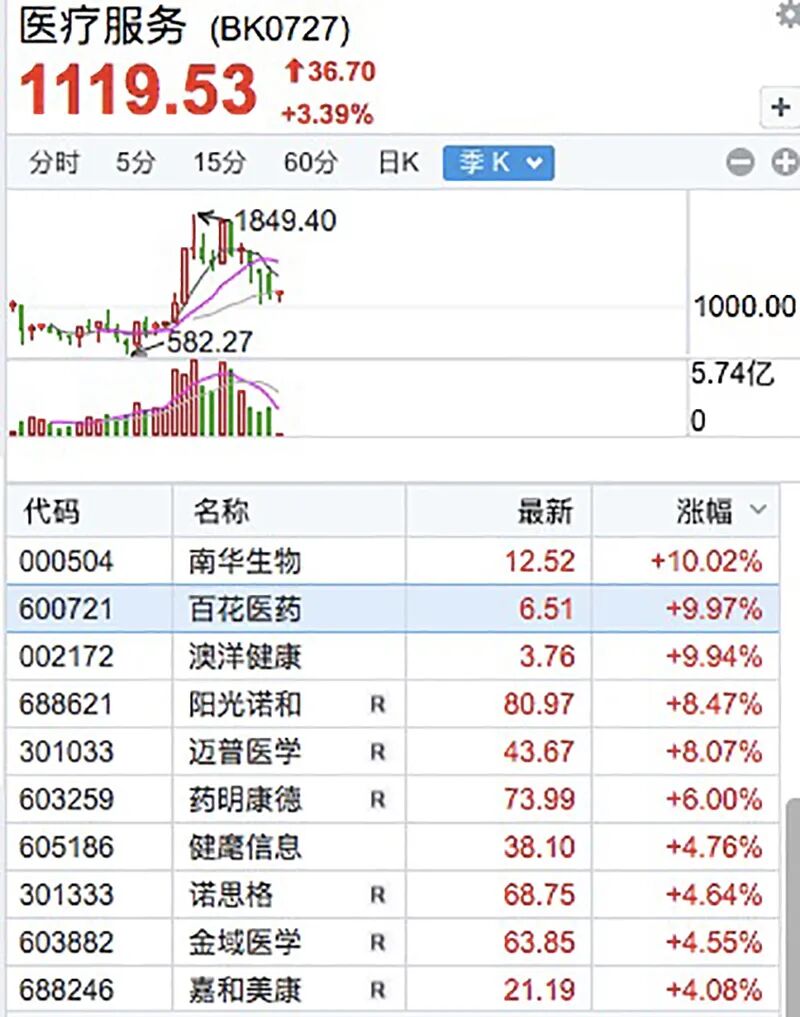The image size is (800, 1017).
Task: Click the 最新 column header
Action: click(x=545, y=510)
